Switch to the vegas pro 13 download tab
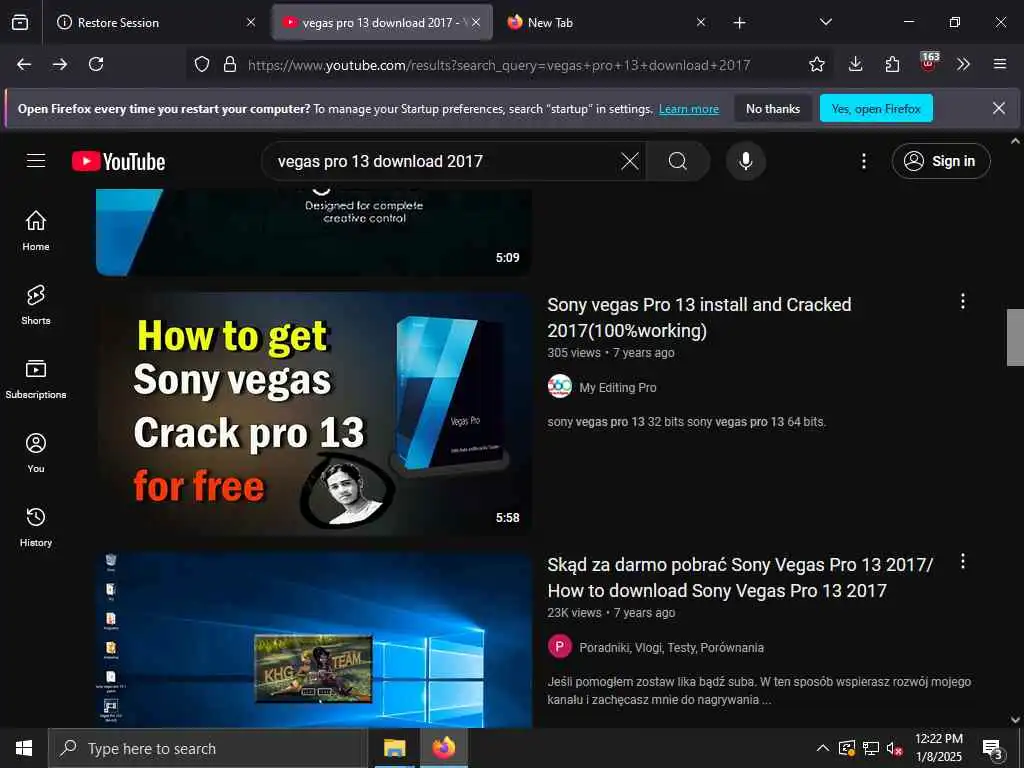The height and width of the screenshot is (768, 1024). pos(383,22)
